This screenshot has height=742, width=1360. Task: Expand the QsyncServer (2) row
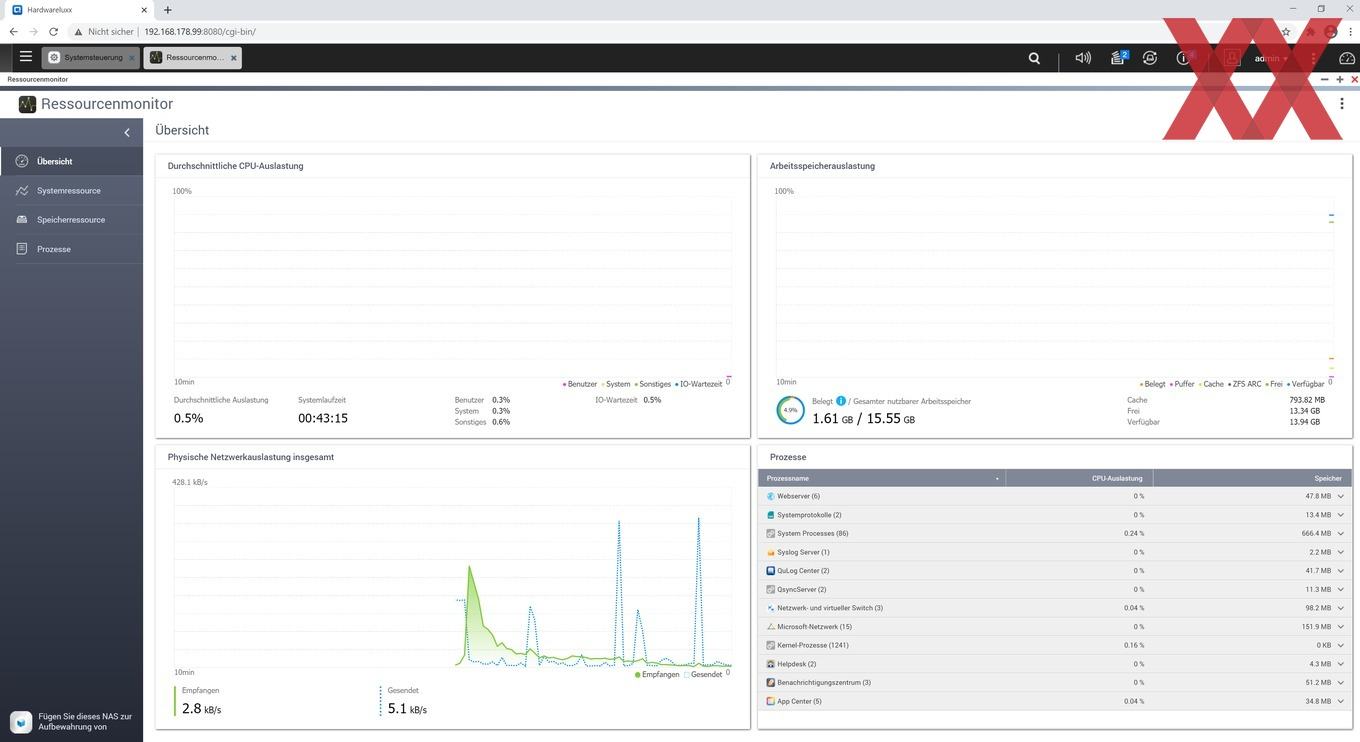point(1341,589)
